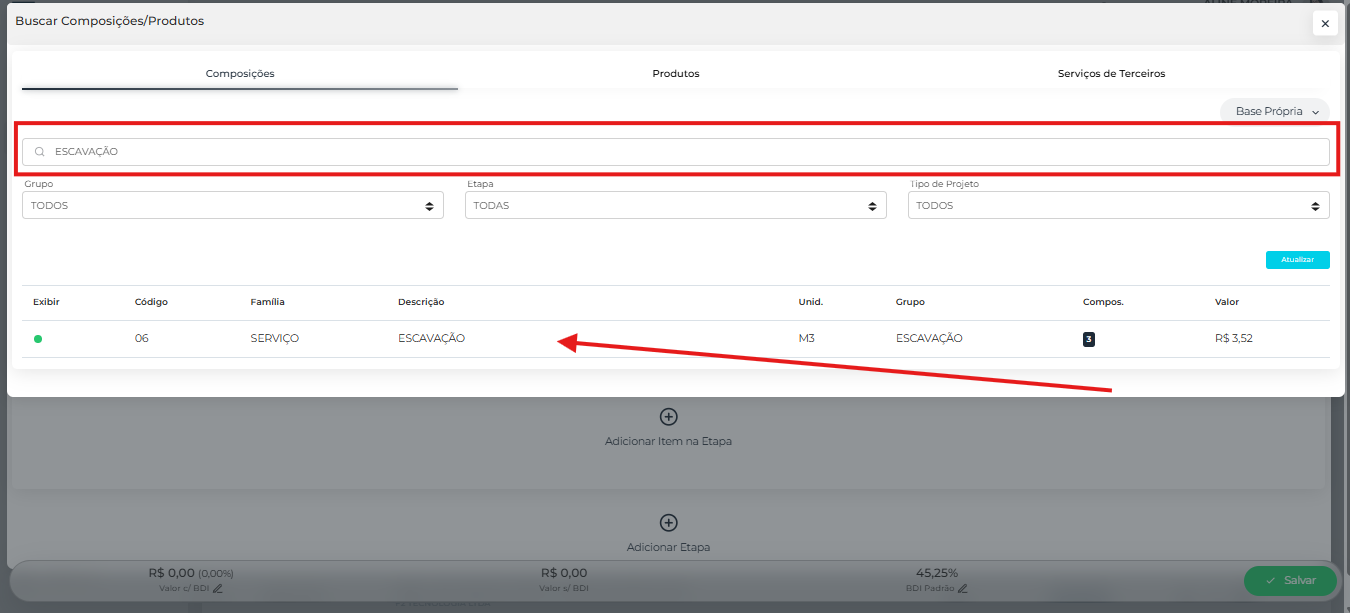Click the Valor column header

click(1226, 302)
